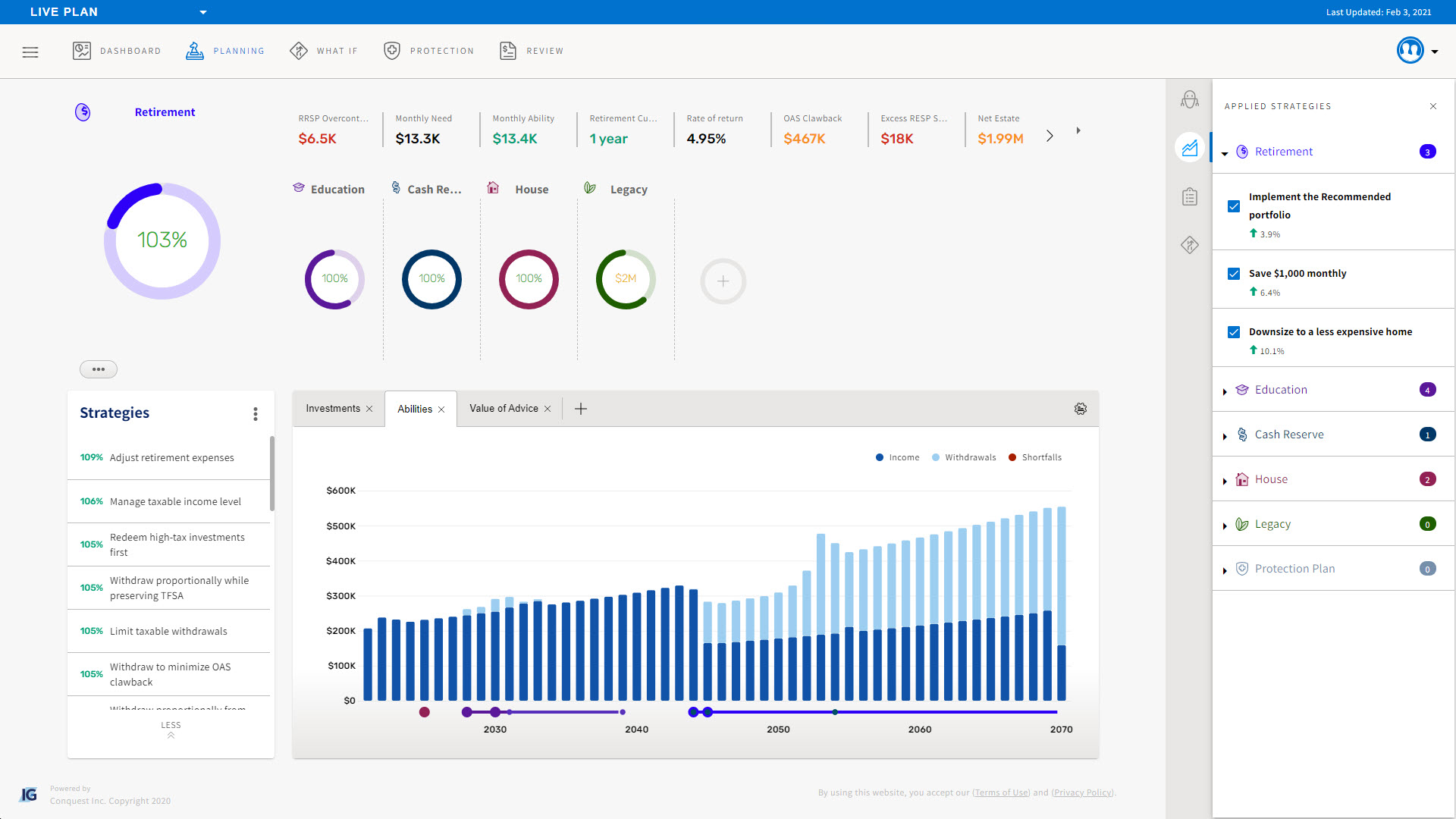
Task: Click the House goal icon
Action: [493, 187]
